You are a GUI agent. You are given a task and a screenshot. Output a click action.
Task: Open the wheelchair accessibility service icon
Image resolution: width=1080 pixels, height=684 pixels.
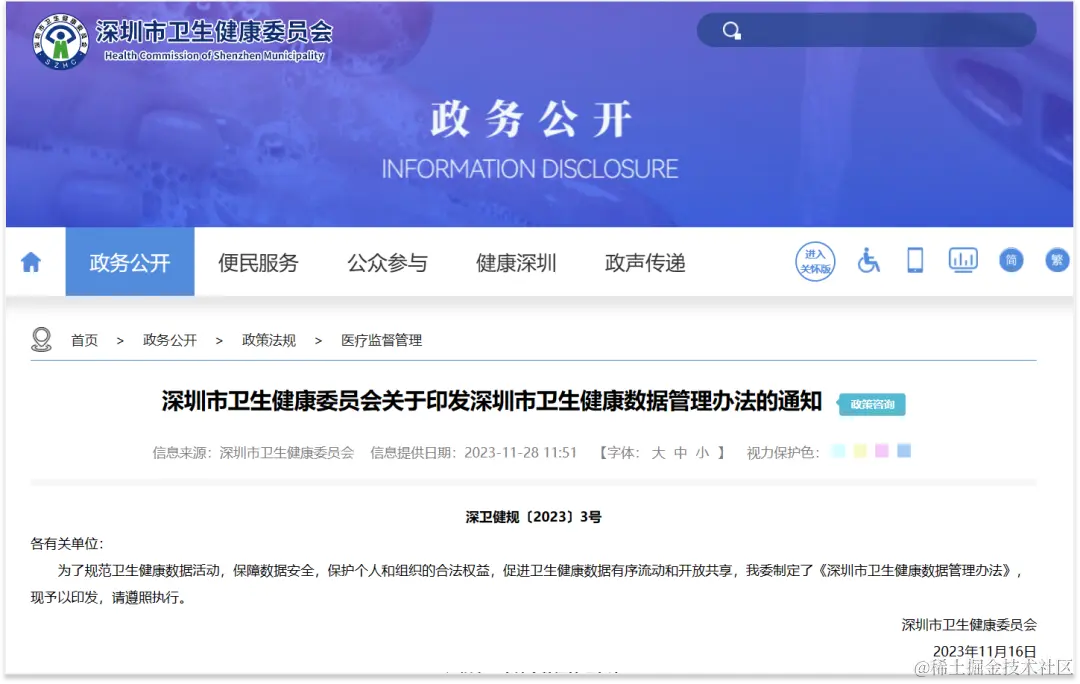coord(867,261)
